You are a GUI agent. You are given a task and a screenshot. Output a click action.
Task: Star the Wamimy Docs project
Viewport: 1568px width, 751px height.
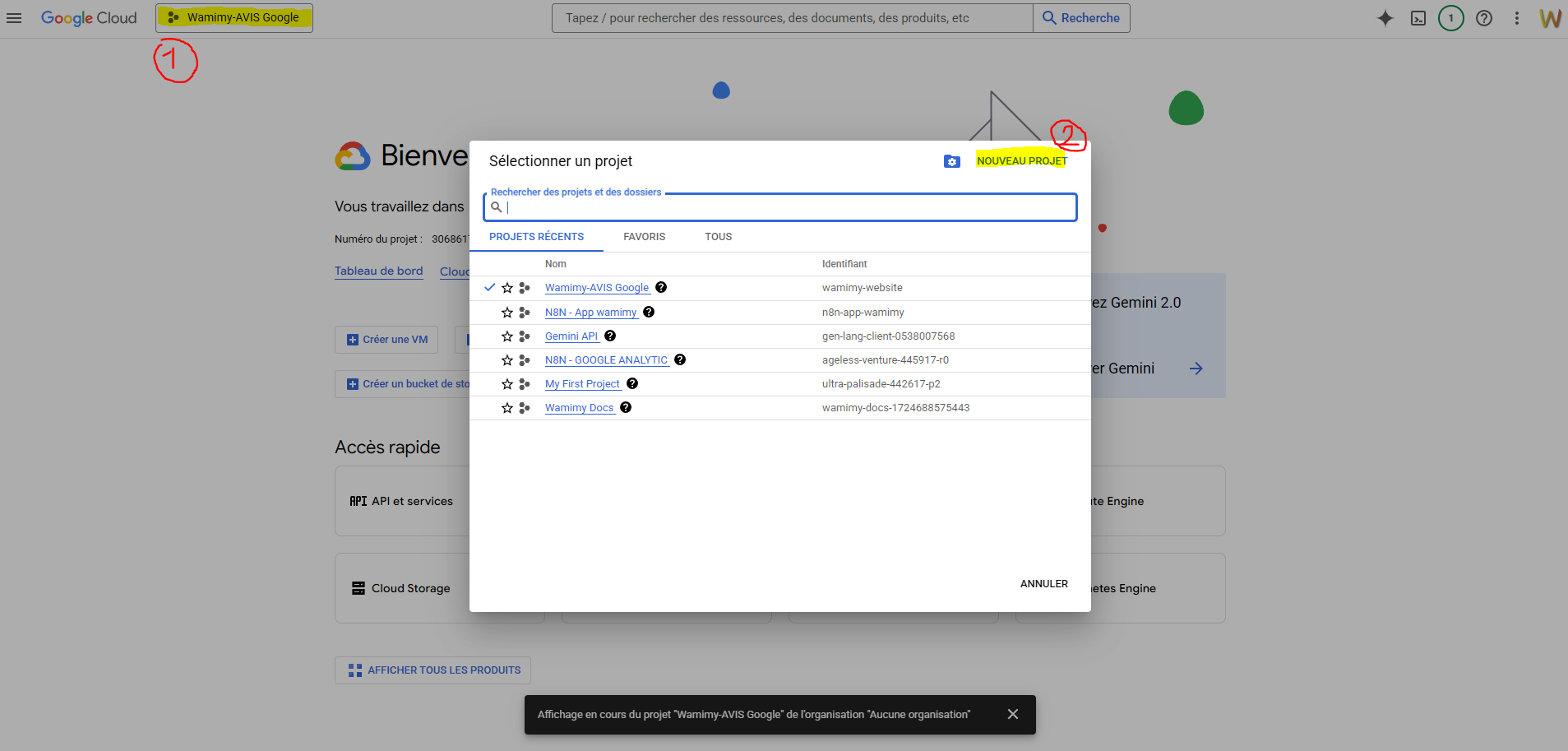507,408
